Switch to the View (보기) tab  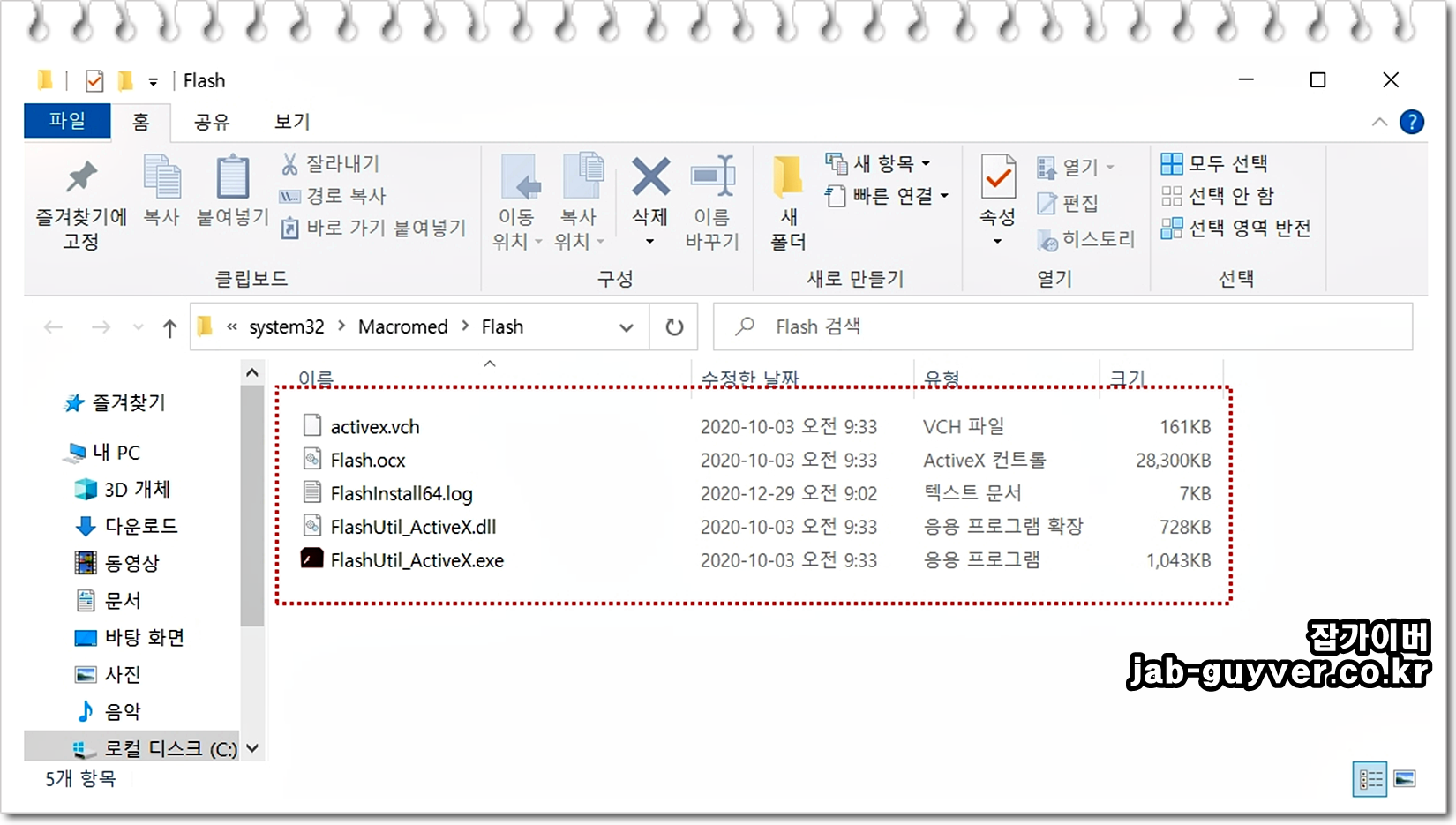pos(292,122)
